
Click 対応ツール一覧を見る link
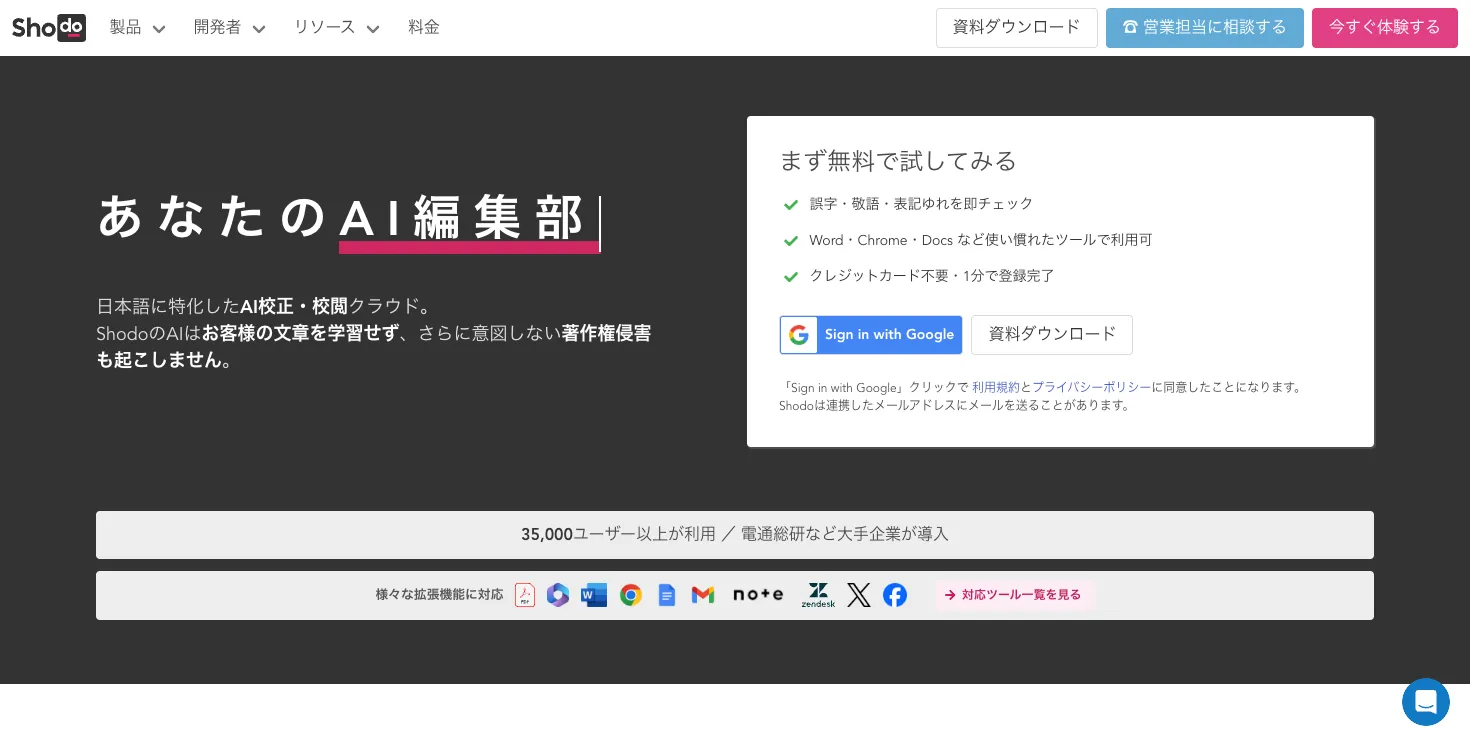pyautogui.click(x=1014, y=595)
